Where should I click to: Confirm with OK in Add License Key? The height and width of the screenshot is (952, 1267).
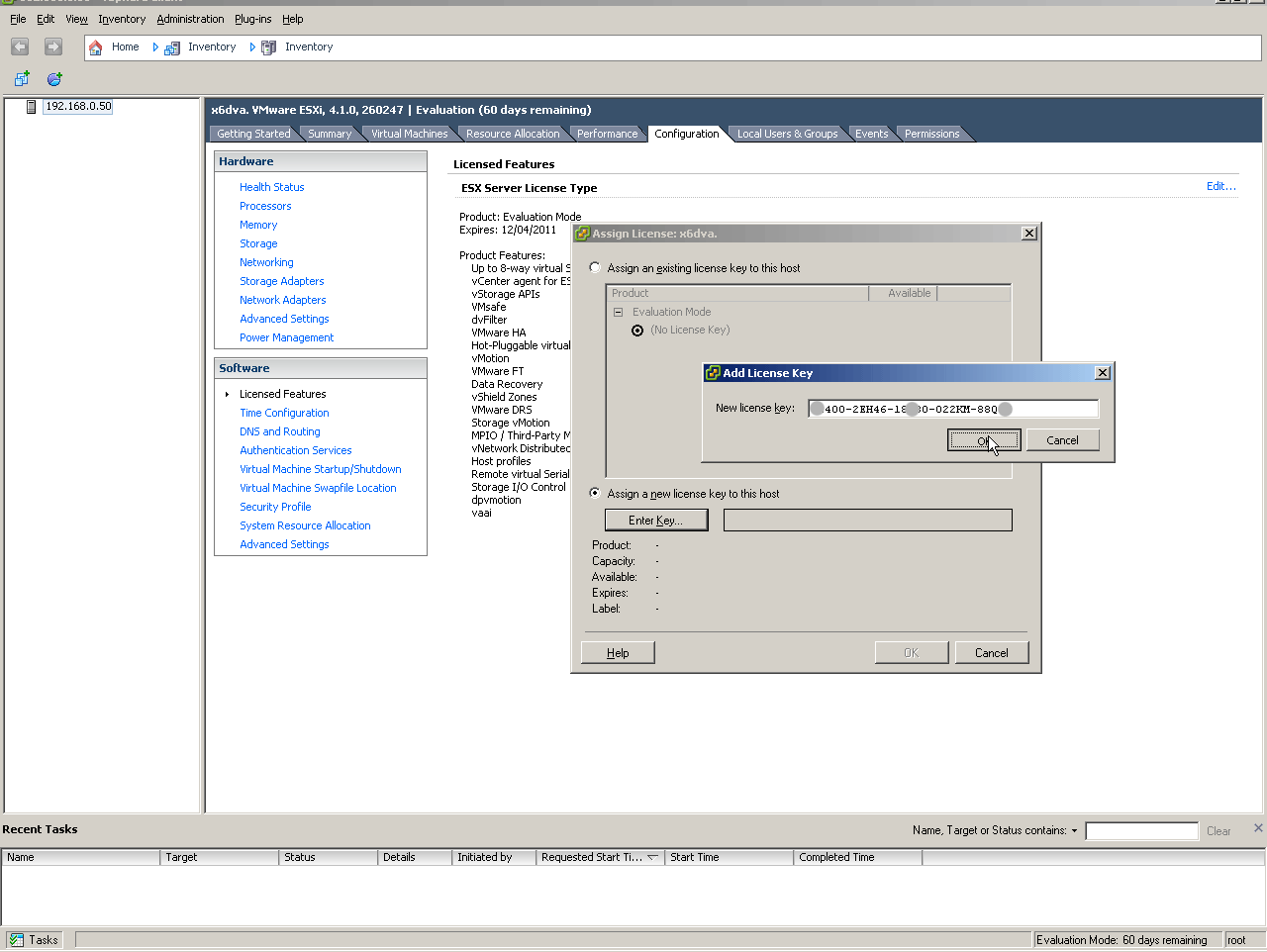pos(984,440)
